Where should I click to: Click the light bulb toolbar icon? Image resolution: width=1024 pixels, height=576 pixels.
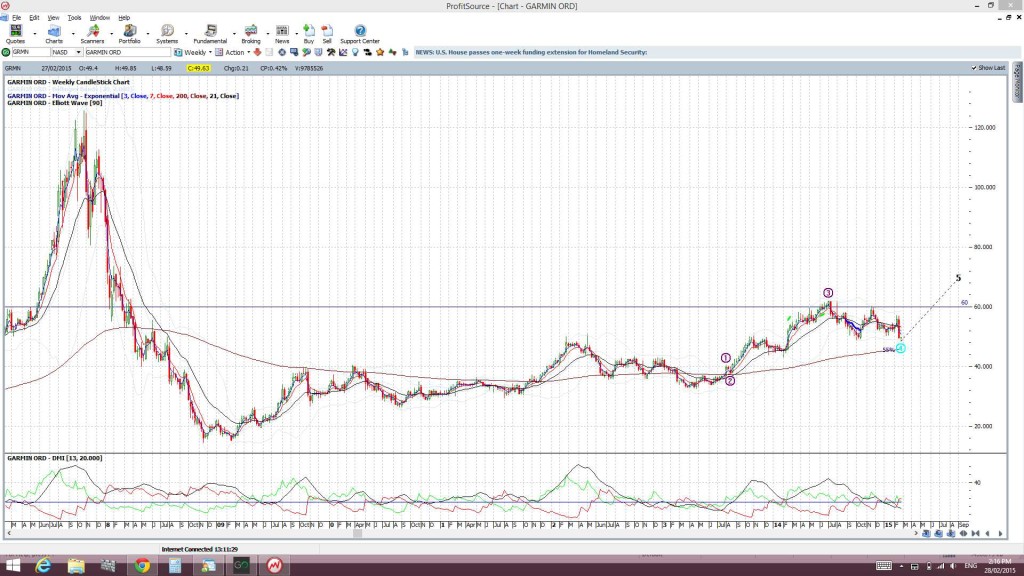355,52
